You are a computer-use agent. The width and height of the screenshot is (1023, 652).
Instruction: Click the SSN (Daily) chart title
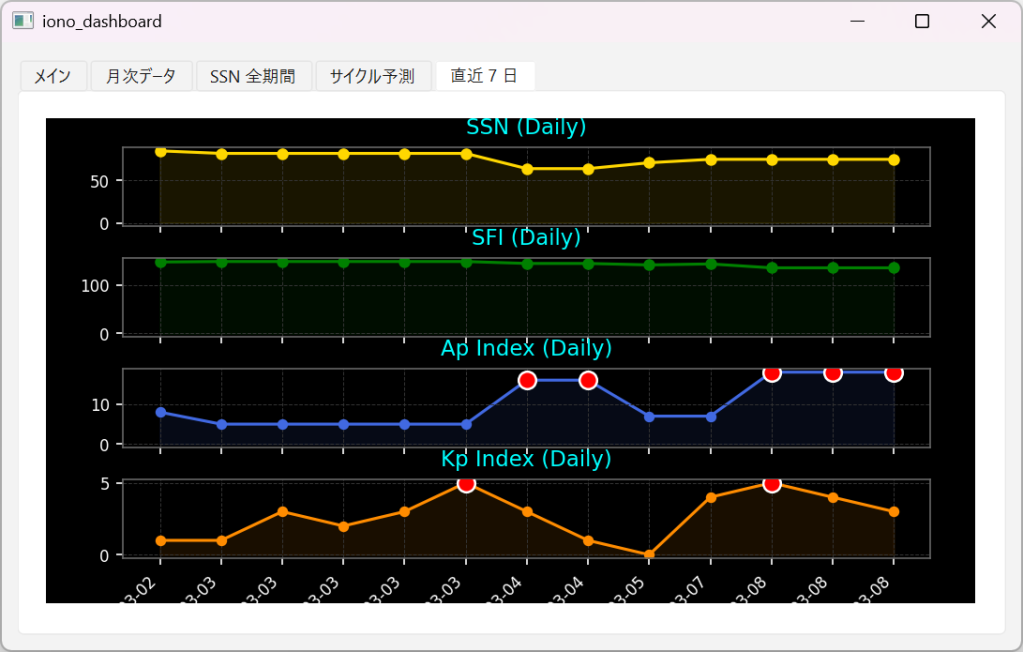pyautogui.click(x=526, y=127)
